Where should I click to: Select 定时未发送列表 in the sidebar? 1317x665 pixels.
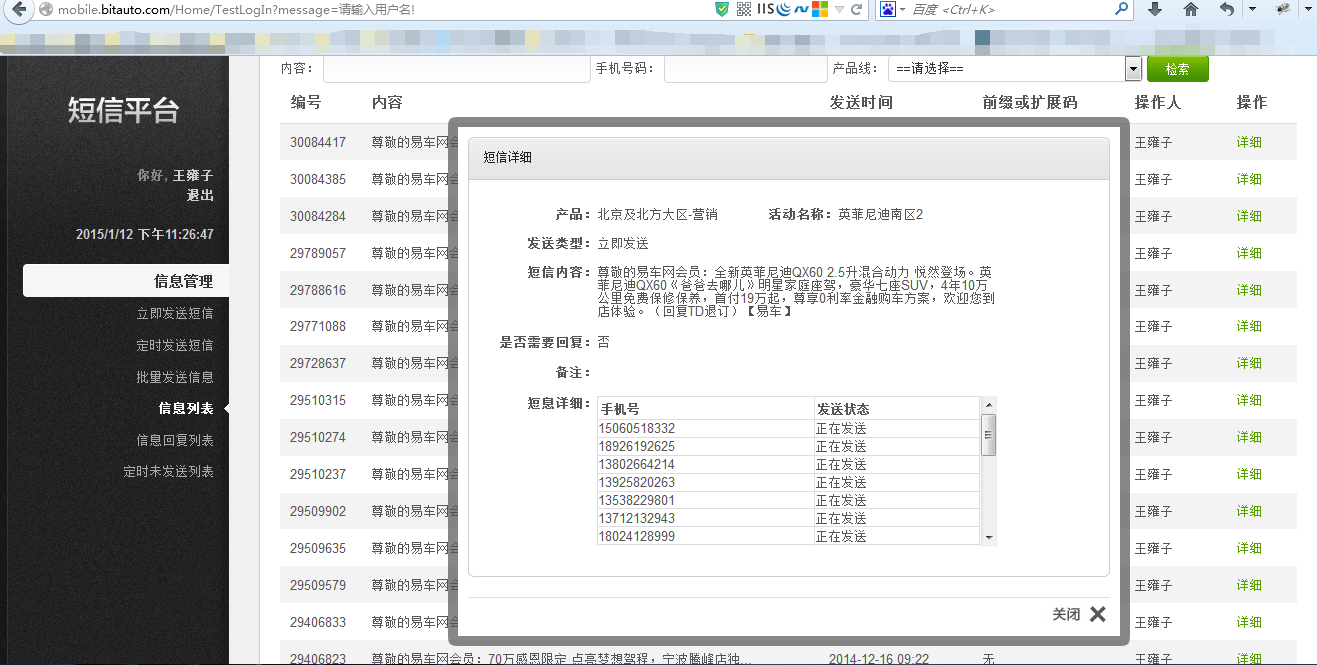(x=168, y=471)
